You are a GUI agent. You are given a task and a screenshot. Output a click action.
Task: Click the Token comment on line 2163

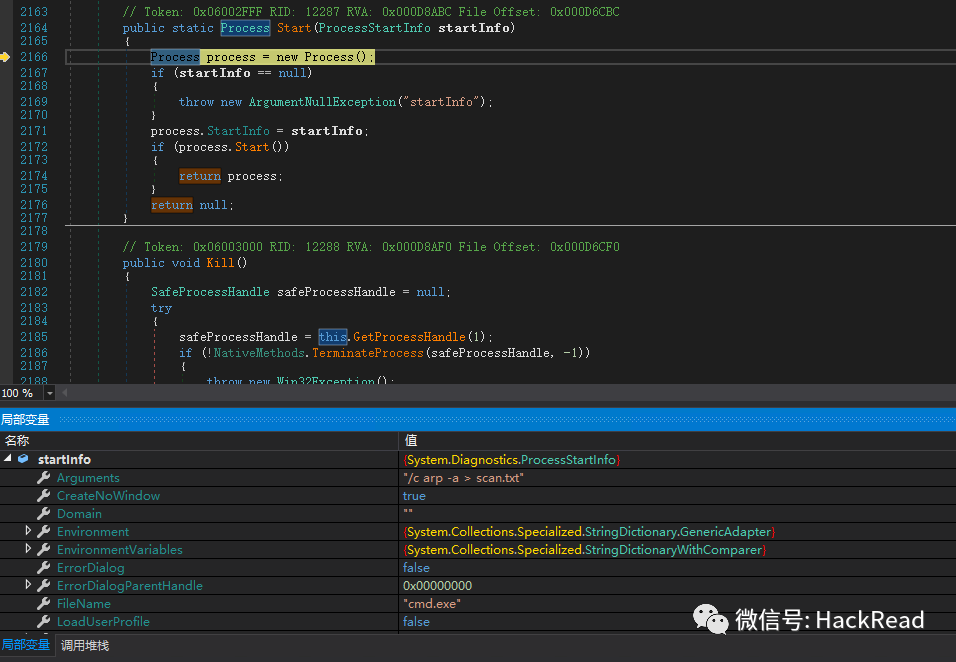371,12
